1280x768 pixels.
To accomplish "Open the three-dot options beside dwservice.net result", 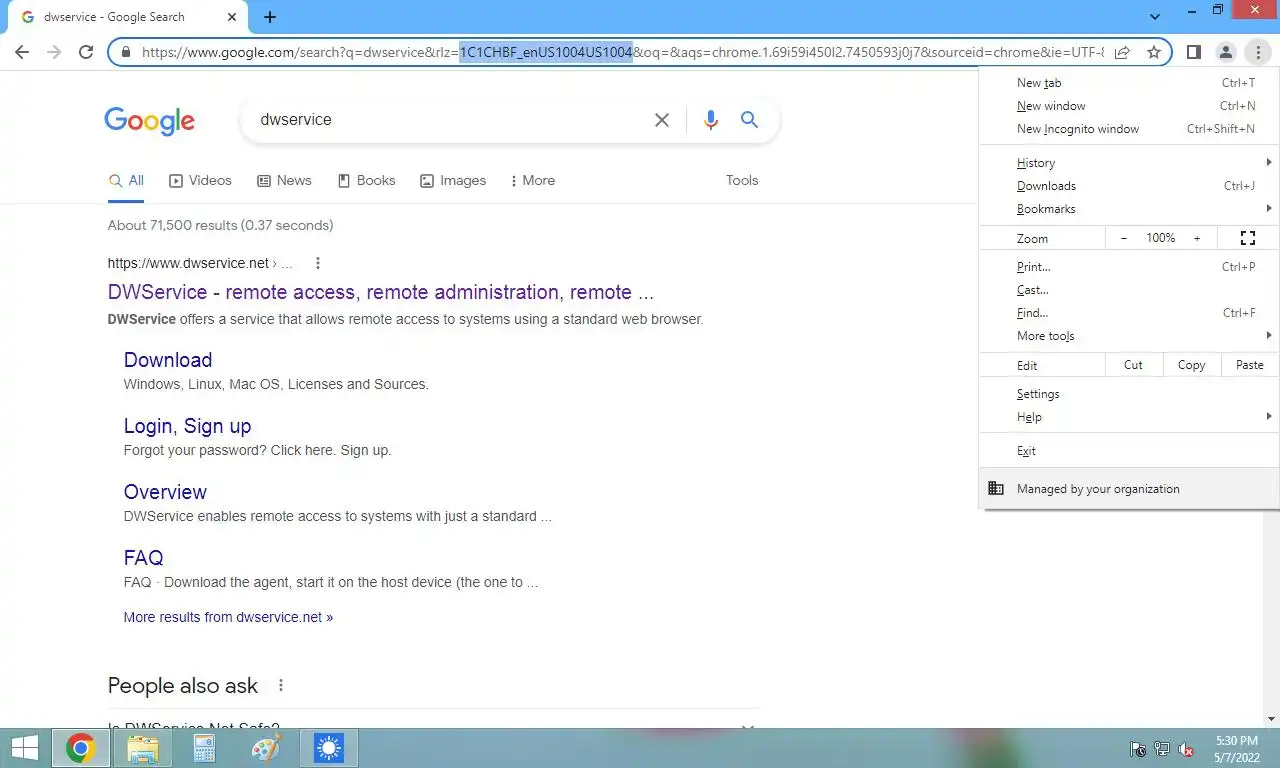I will point(318,263).
